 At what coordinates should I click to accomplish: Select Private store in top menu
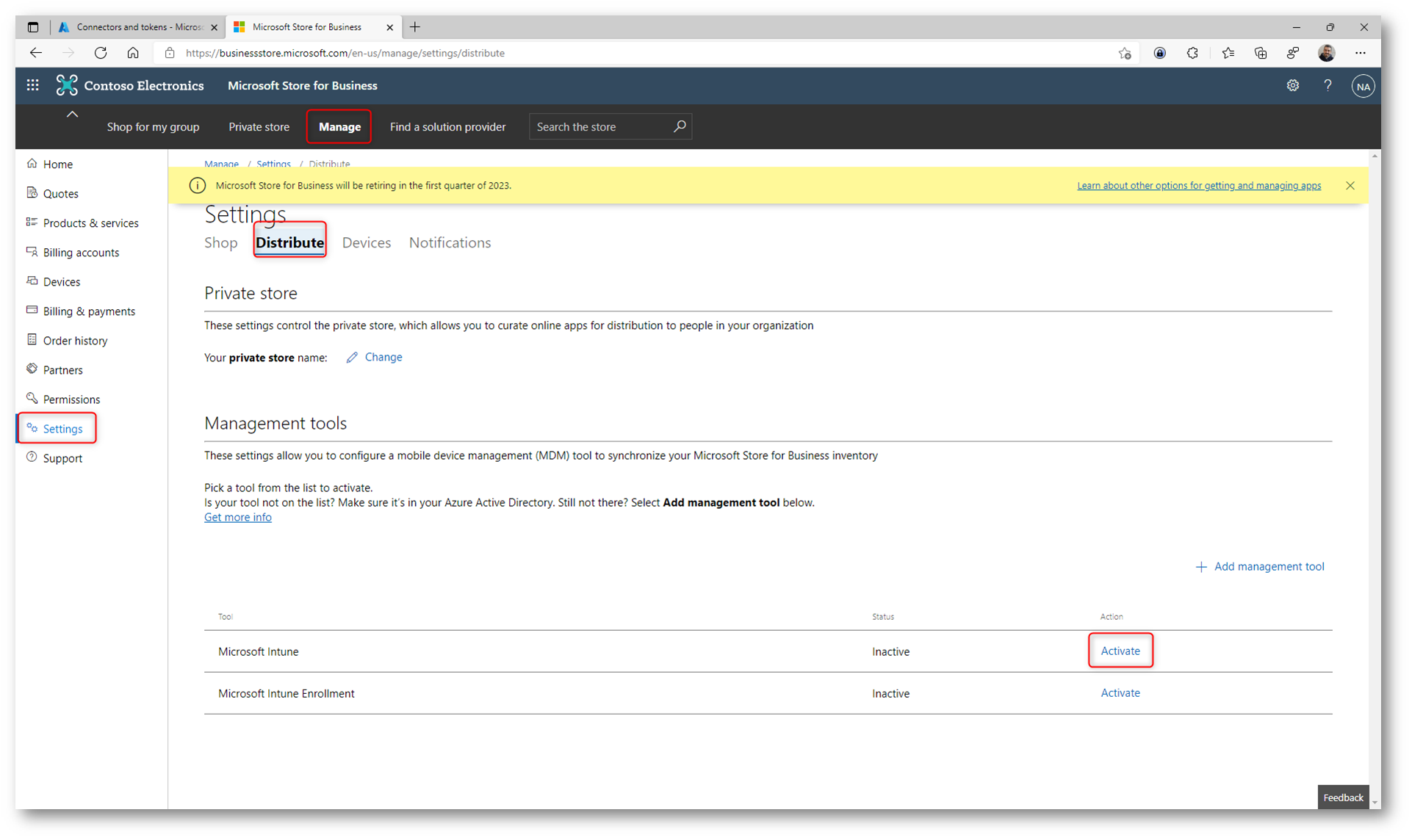click(x=259, y=126)
